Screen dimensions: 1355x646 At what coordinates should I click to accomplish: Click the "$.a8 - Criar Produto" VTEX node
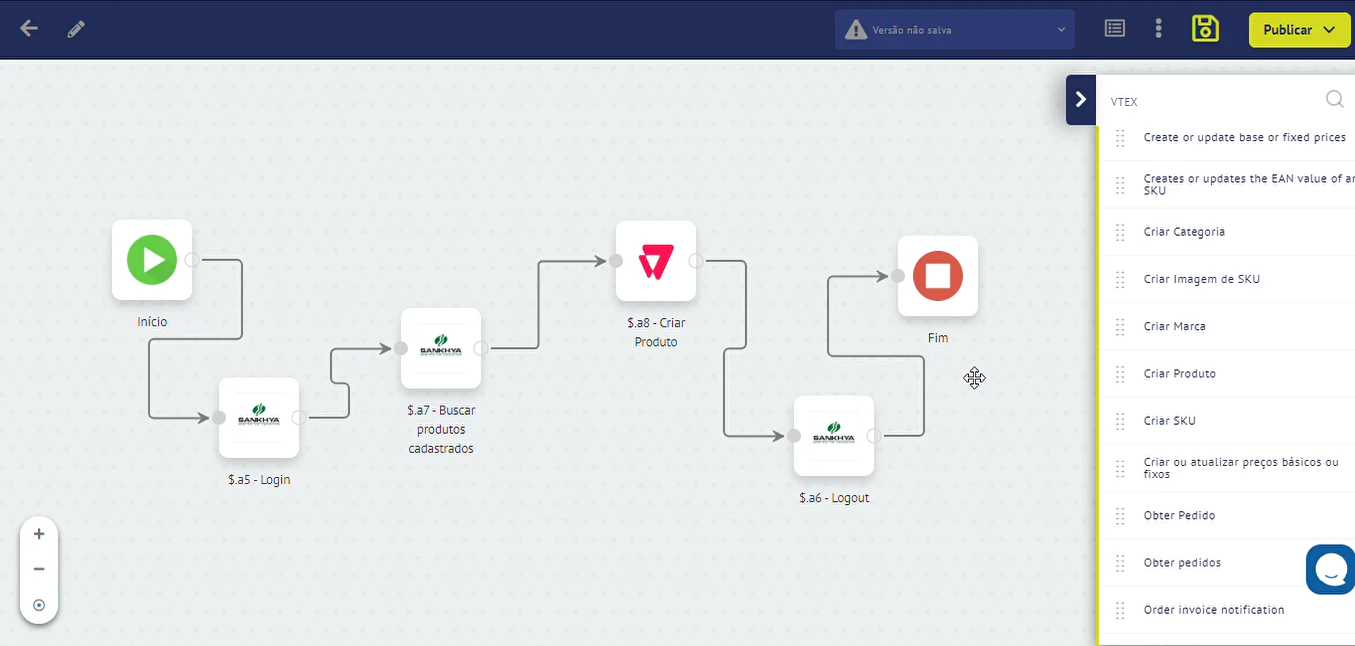655,262
